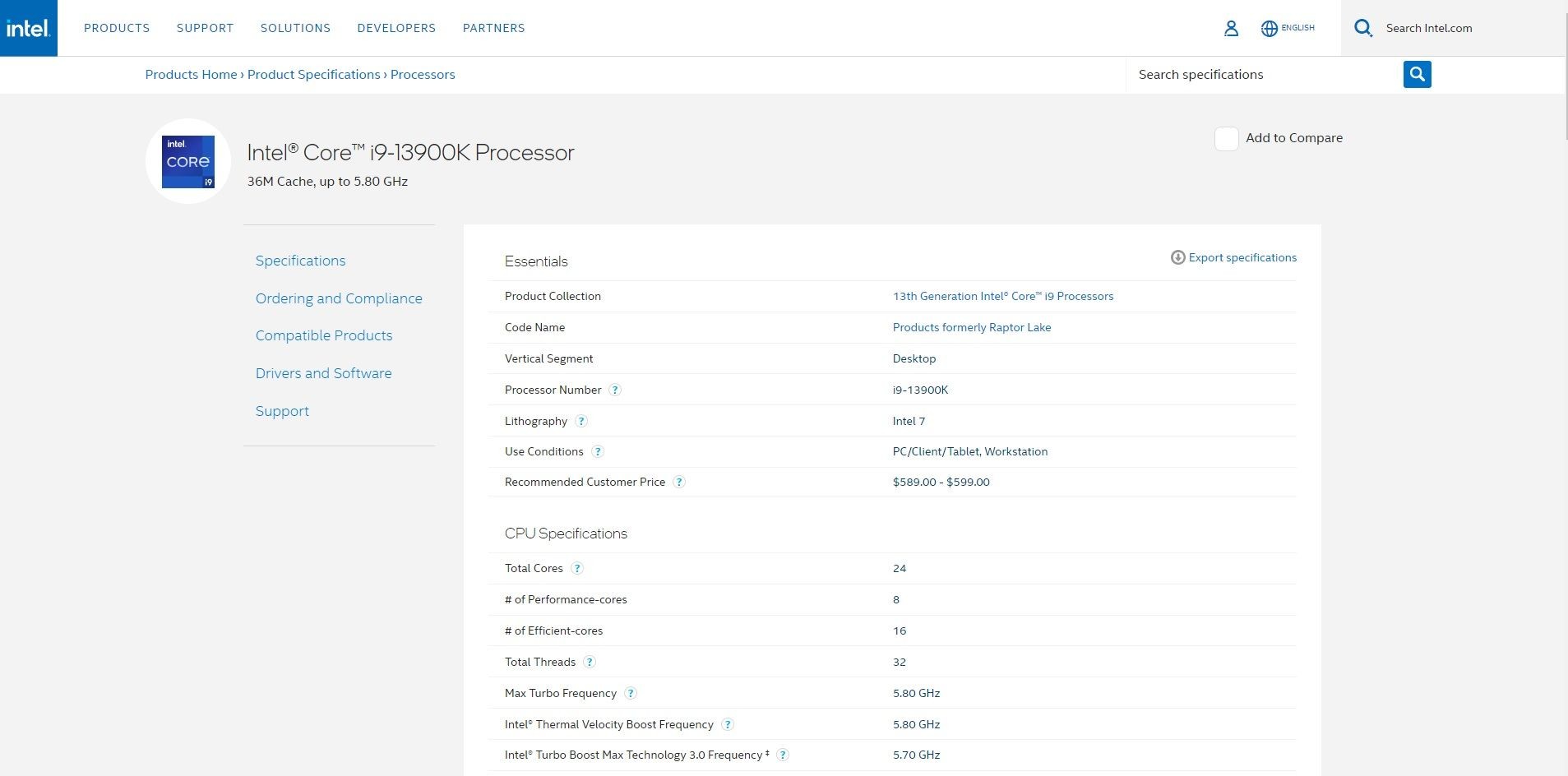1568x776 pixels.
Task: Open the Lithography help icon
Action: [581, 421]
